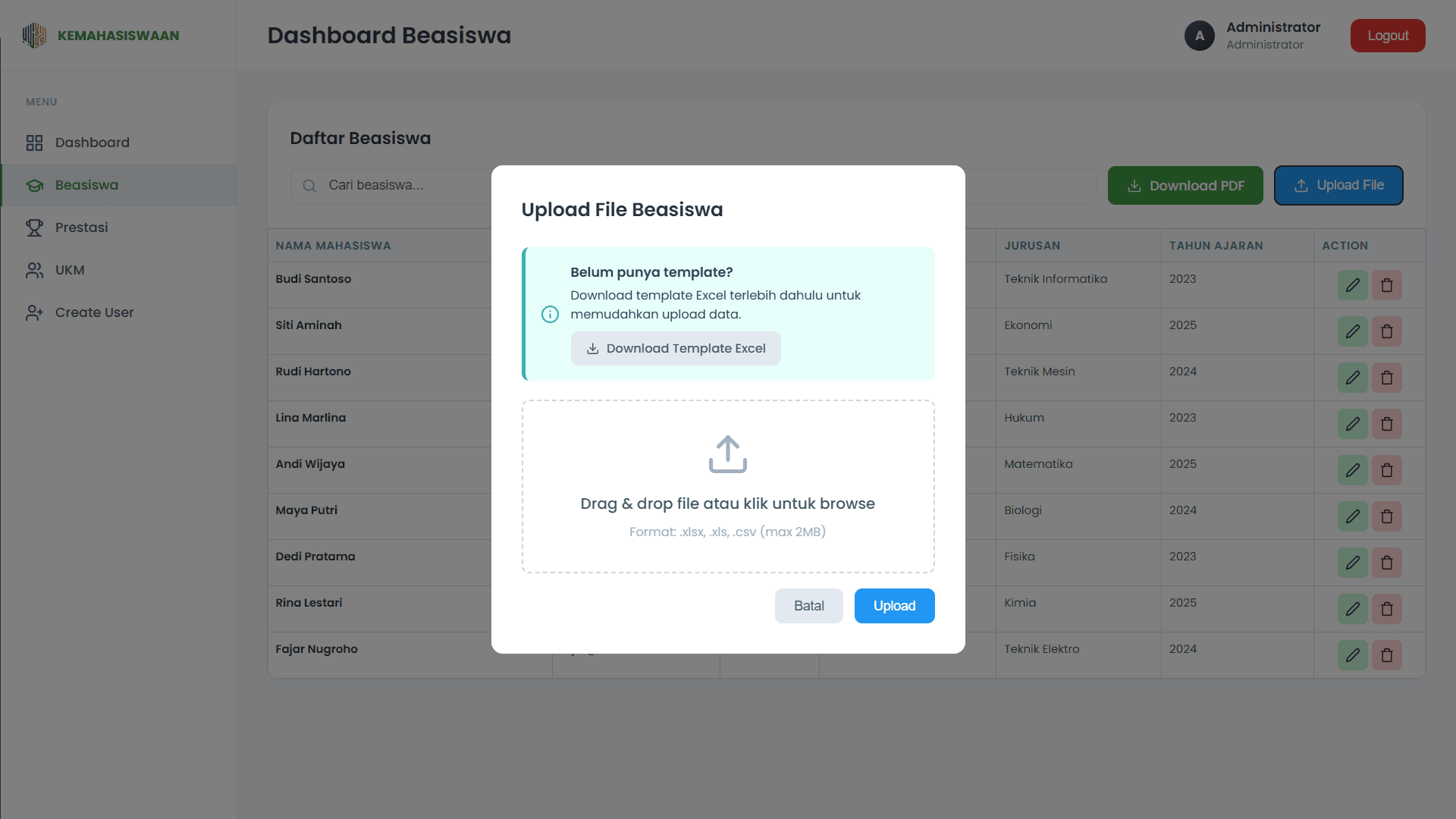
Task: Edit Siti Aminah with the pencil icon
Action: pyautogui.click(x=1353, y=331)
